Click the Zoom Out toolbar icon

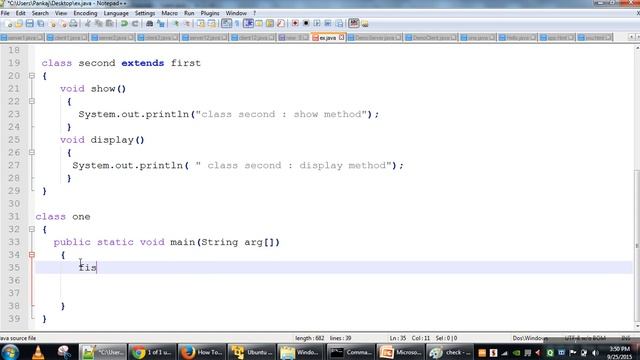(x=187, y=24)
